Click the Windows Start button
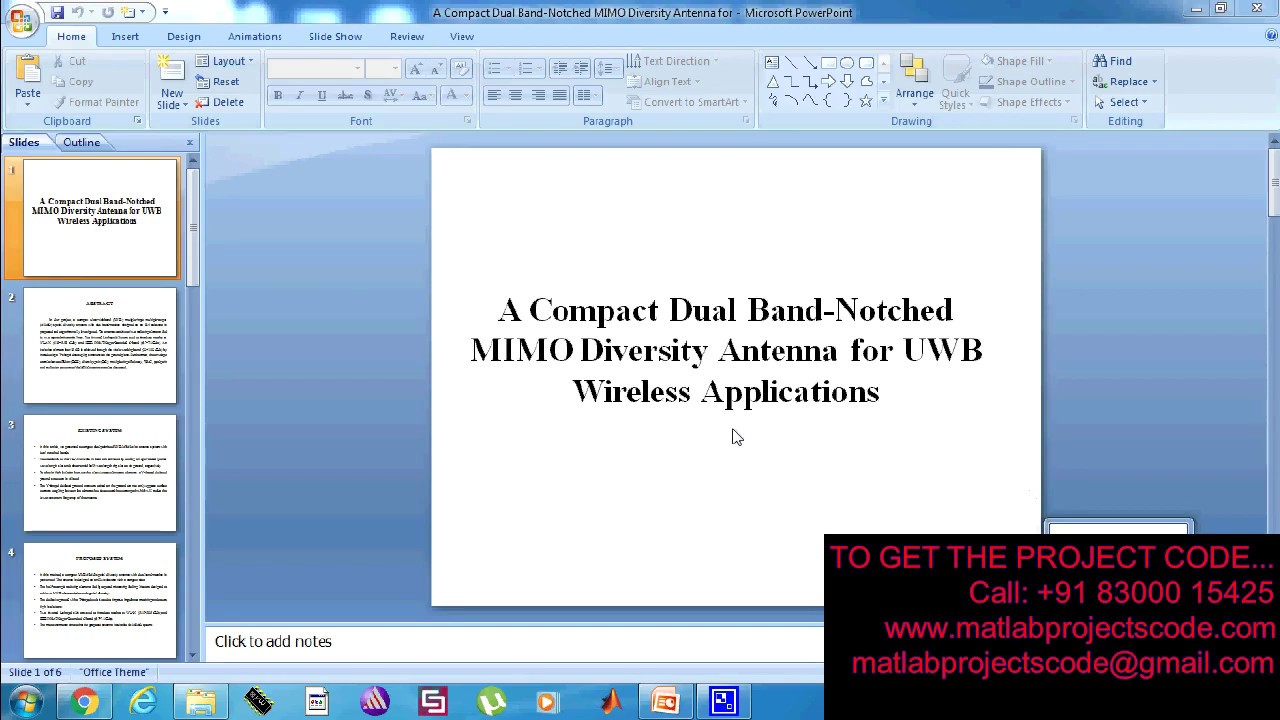 coord(24,701)
